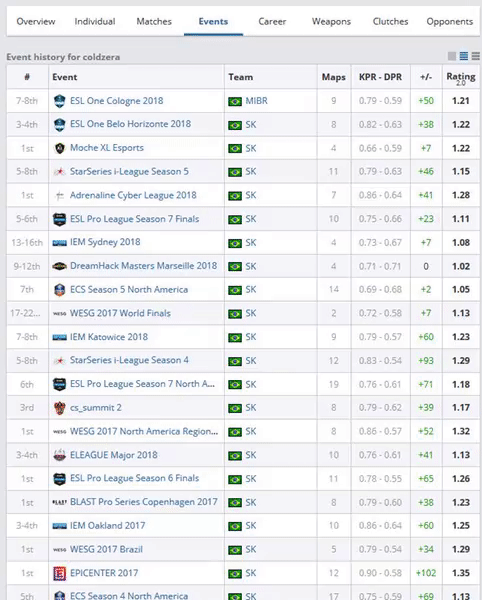Click the ESL One Cologne 2018 logo
The image size is (482, 600).
(x=59, y=101)
